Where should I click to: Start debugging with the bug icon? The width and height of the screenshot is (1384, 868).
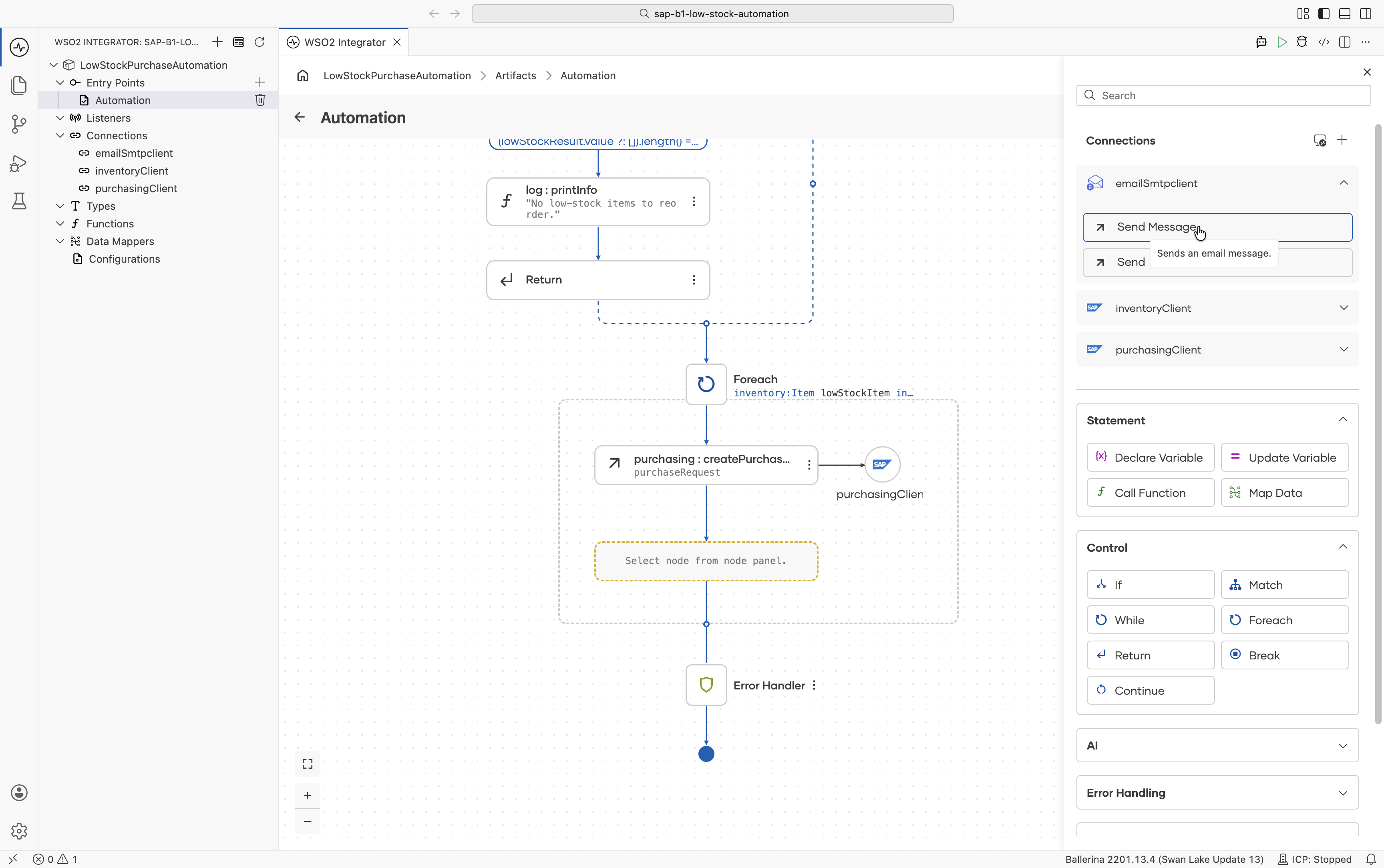click(1302, 42)
